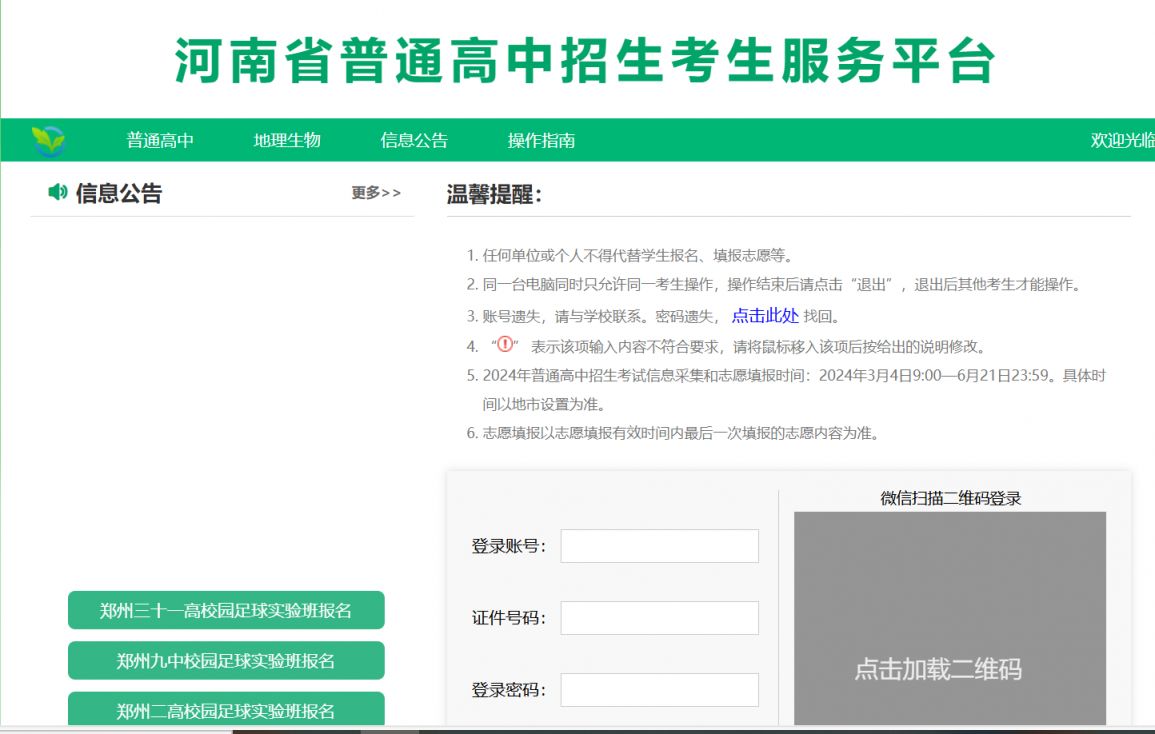The width and height of the screenshot is (1155, 734).
Task: Click the 登录密码 password field
Action: tap(660, 689)
